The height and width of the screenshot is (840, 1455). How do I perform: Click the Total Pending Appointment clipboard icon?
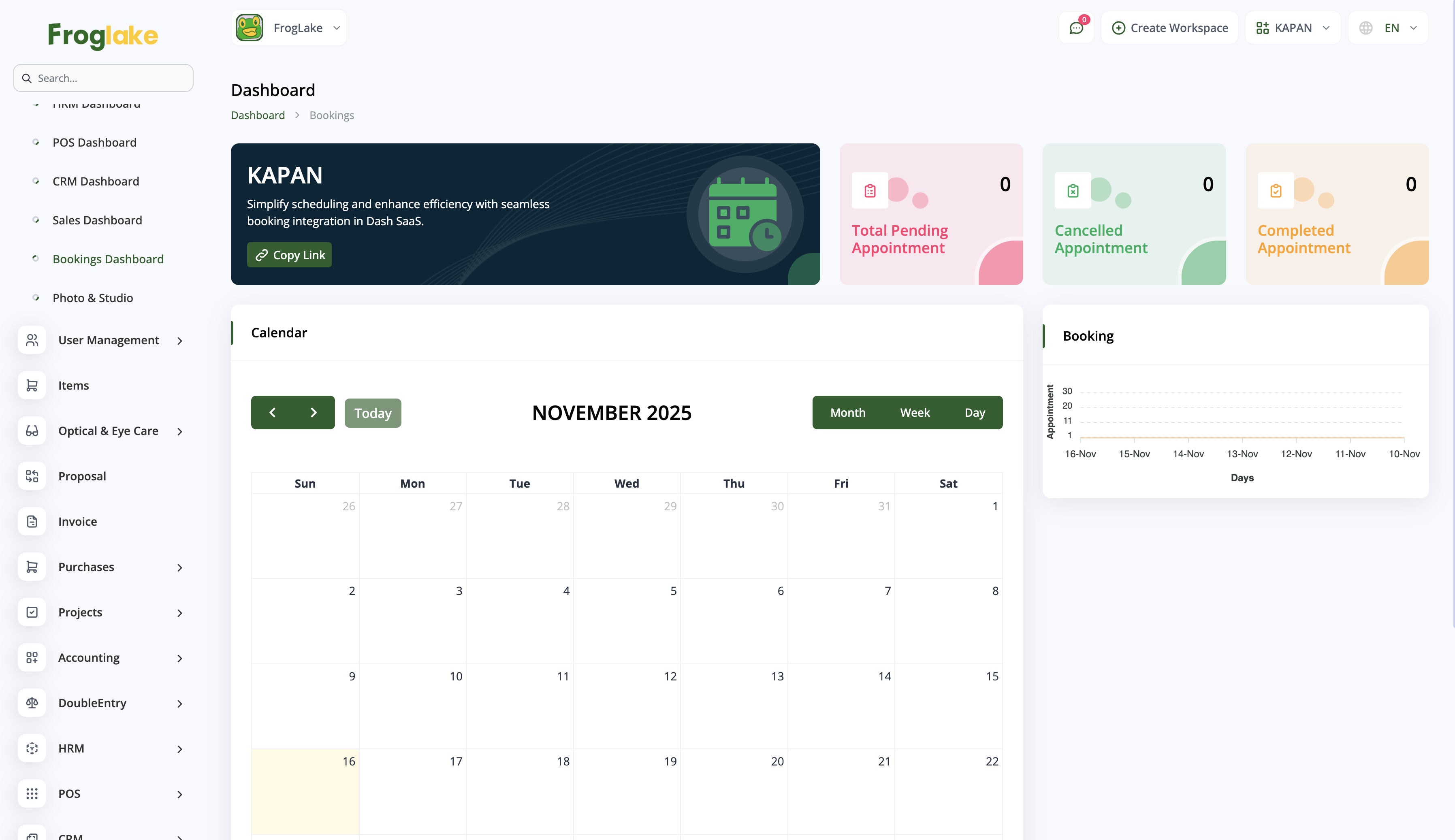coord(869,190)
